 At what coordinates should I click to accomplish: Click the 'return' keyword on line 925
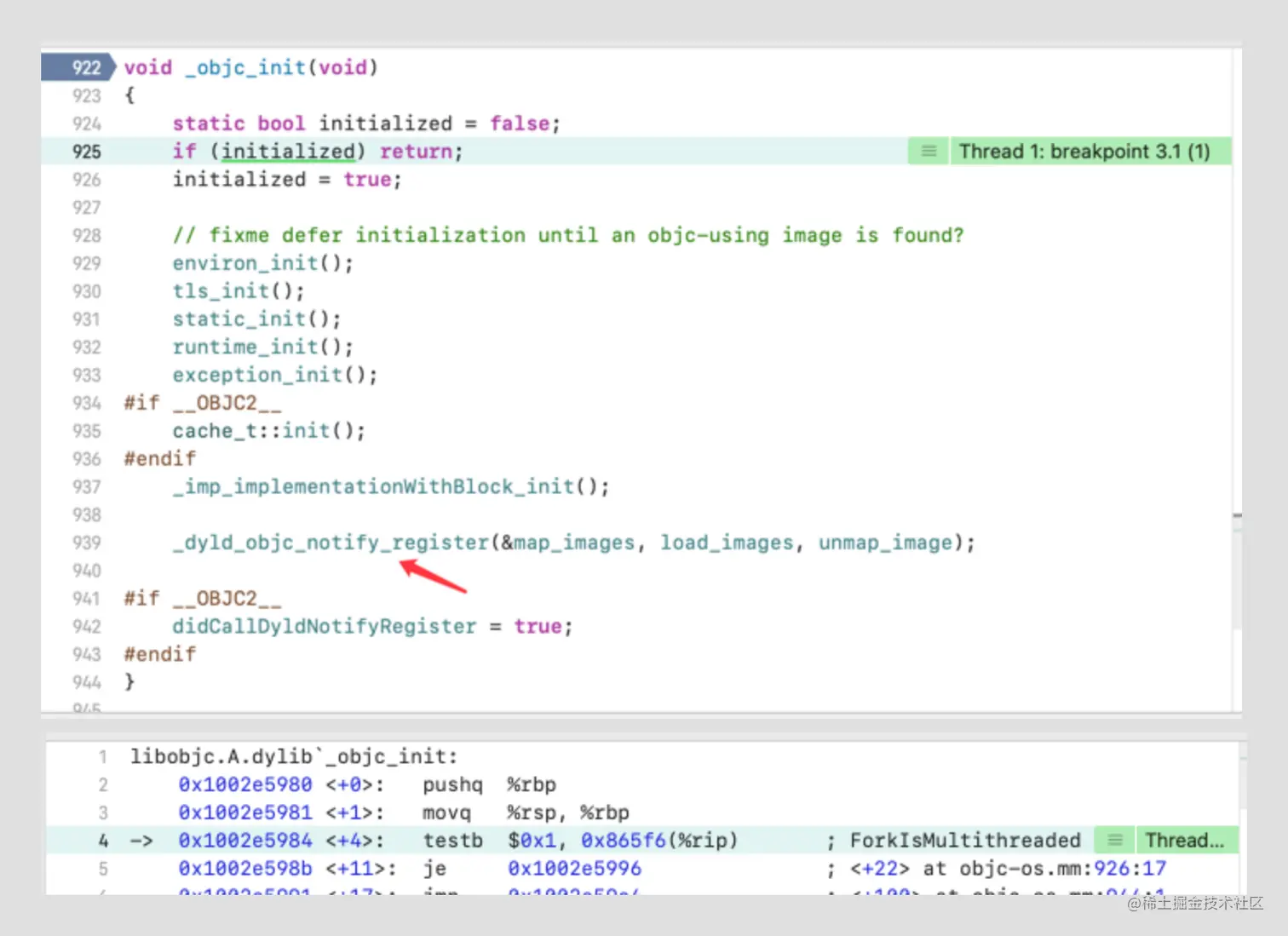coord(416,152)
